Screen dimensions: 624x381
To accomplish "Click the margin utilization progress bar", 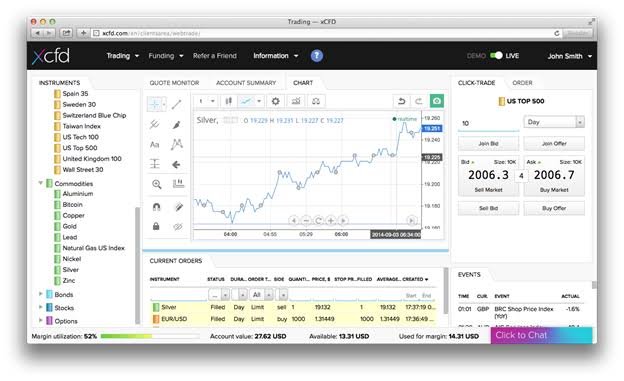I will pyautogui.click(x=150, y=336).
